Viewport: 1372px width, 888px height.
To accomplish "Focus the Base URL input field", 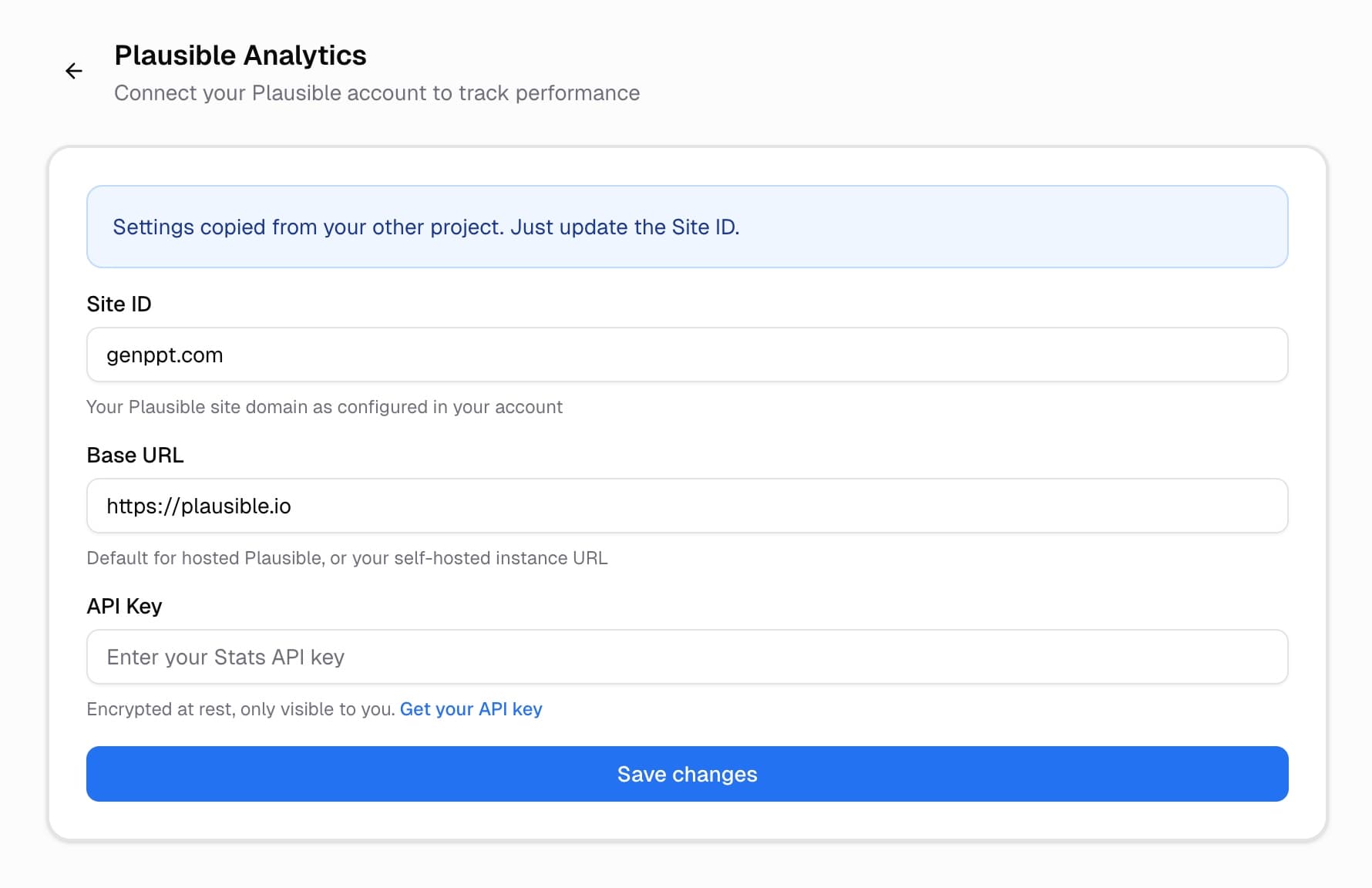I will 686,506.
